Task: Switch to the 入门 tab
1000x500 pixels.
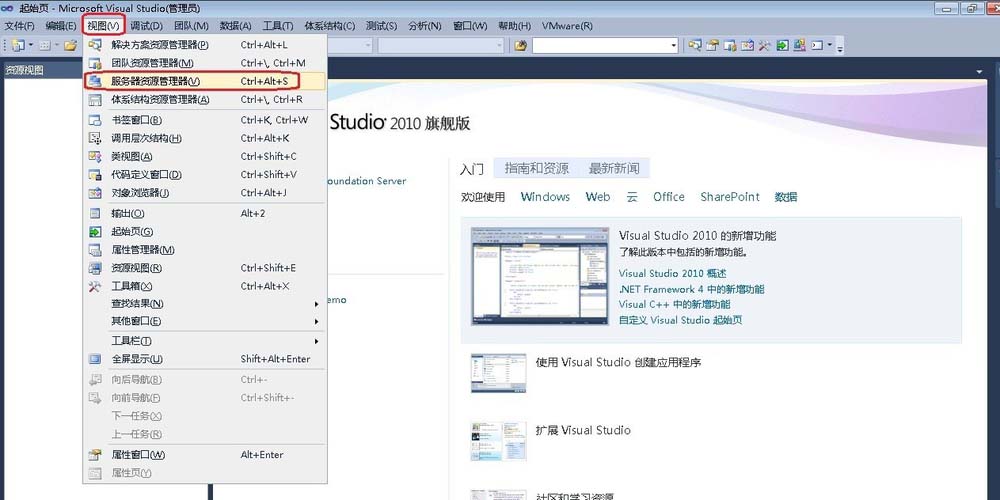Action: (472, 169)
